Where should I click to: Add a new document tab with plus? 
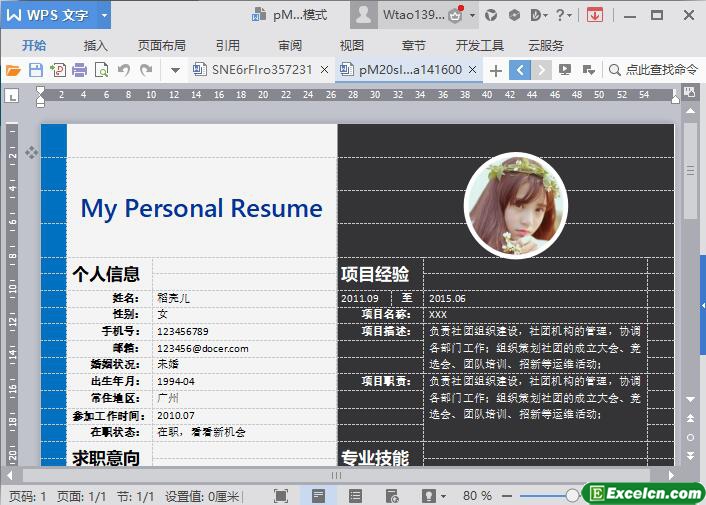(x=495, y=70)
